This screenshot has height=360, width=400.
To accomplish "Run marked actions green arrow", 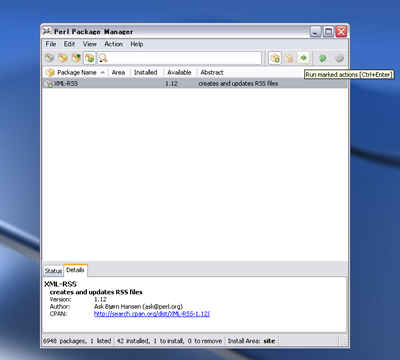I will (303, 58).
